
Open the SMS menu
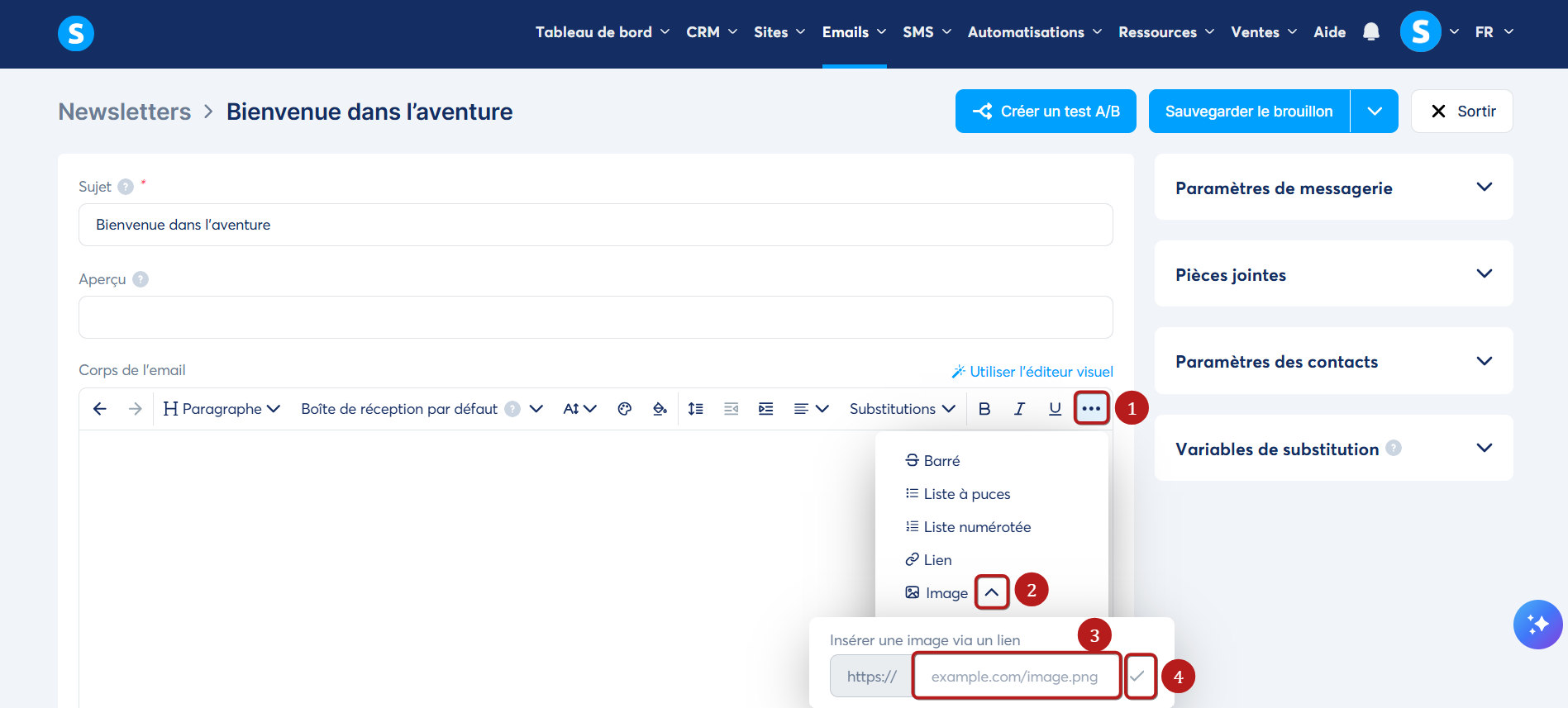pos(927,32)
